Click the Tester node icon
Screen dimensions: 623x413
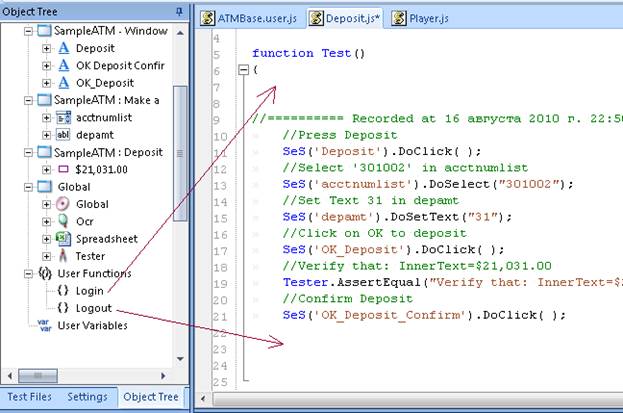pos(63,256)
